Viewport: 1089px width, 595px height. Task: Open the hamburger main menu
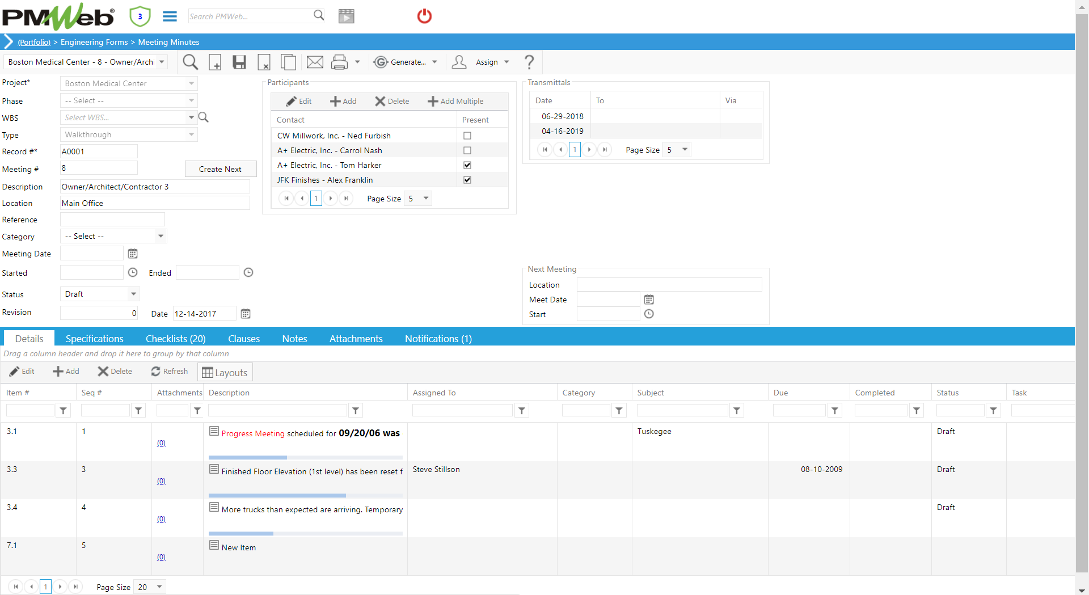click(169, 16)
